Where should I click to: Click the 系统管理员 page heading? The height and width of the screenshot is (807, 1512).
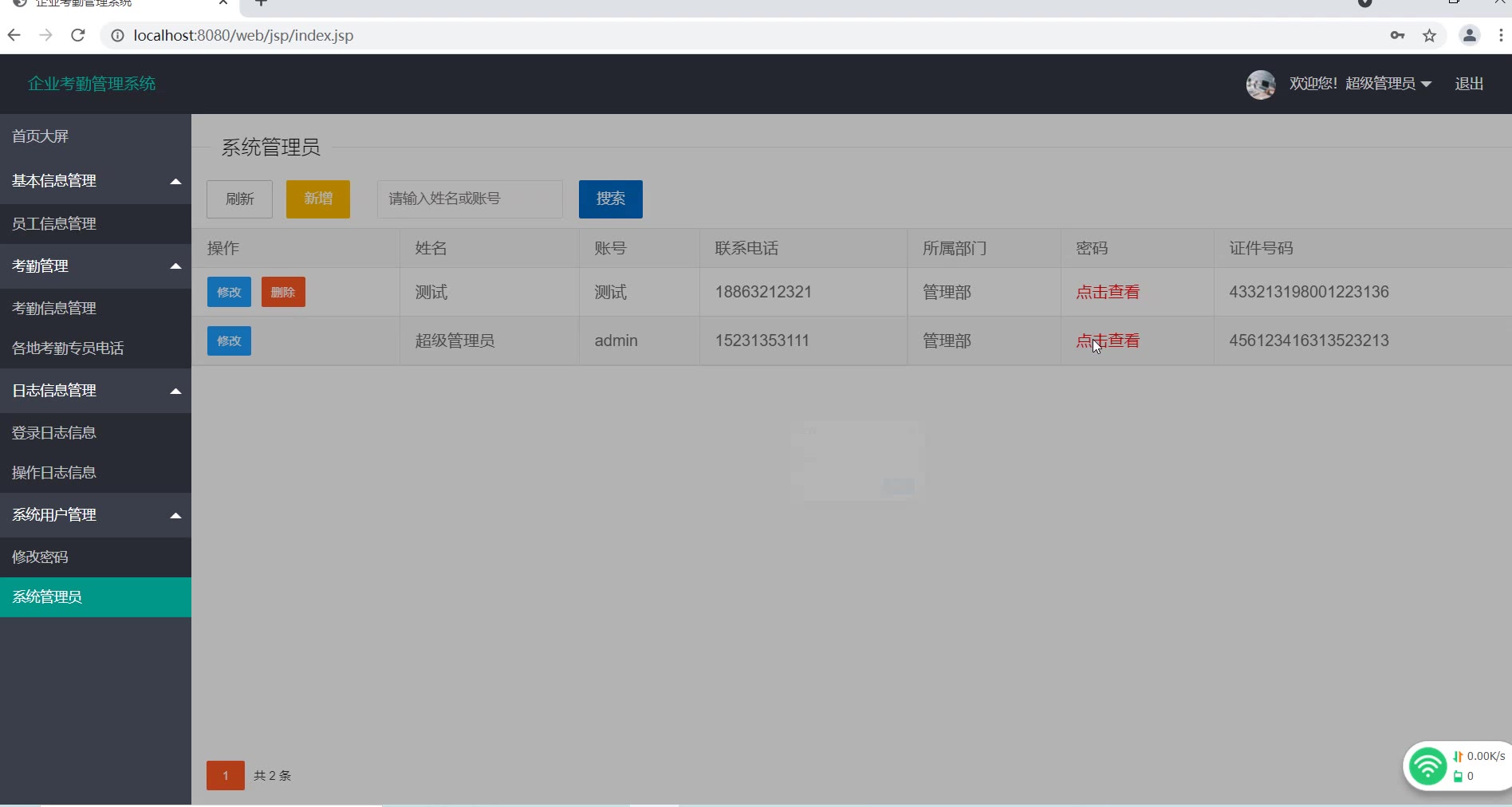pyautogui.click(x=270, y=148)
